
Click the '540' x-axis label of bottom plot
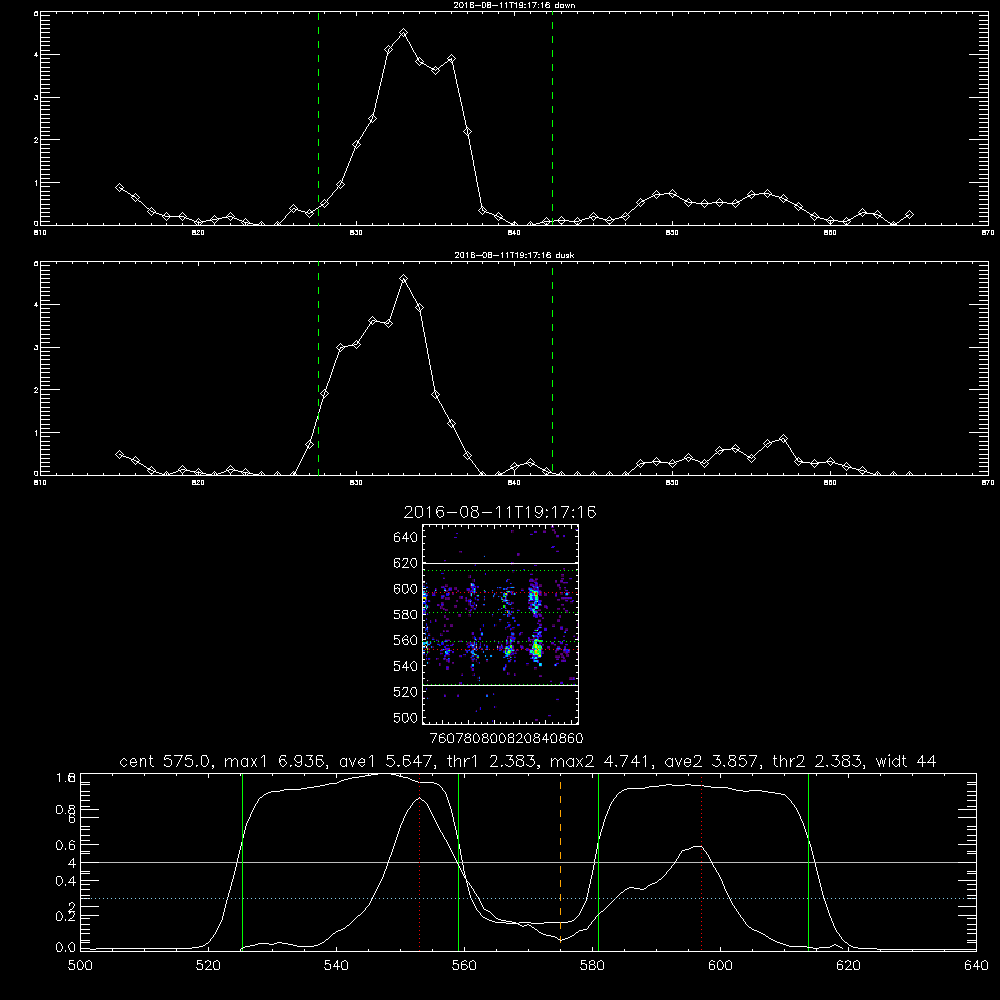click(336, 966)
